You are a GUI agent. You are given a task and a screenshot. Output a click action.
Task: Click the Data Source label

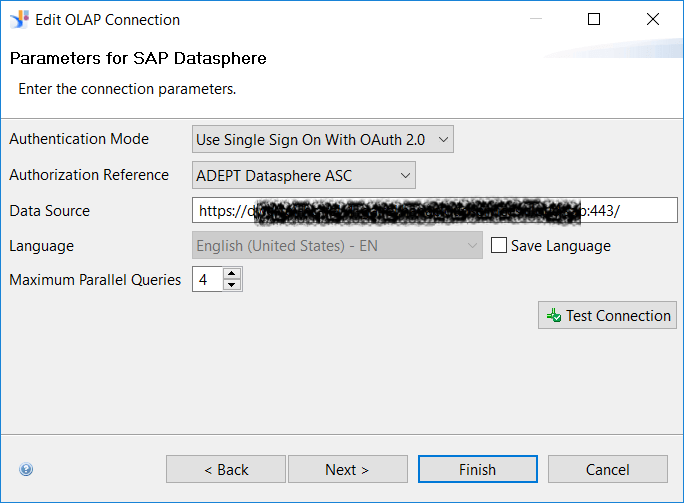click(50, 211)
